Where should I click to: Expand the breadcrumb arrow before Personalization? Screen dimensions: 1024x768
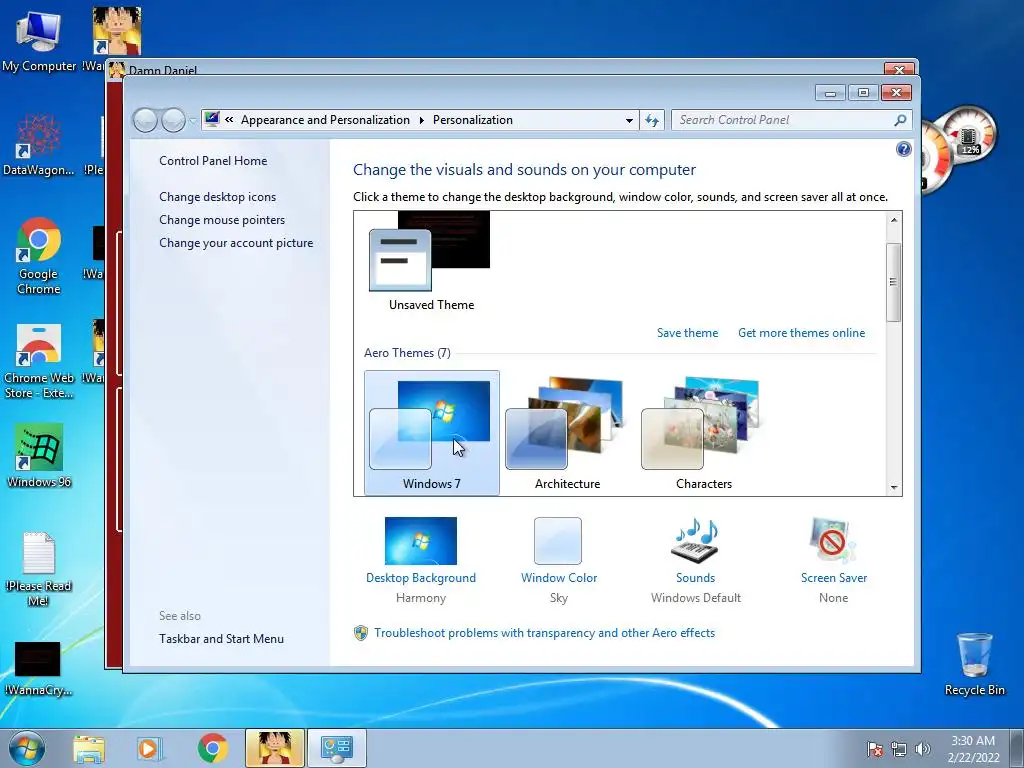pos(421,120)
